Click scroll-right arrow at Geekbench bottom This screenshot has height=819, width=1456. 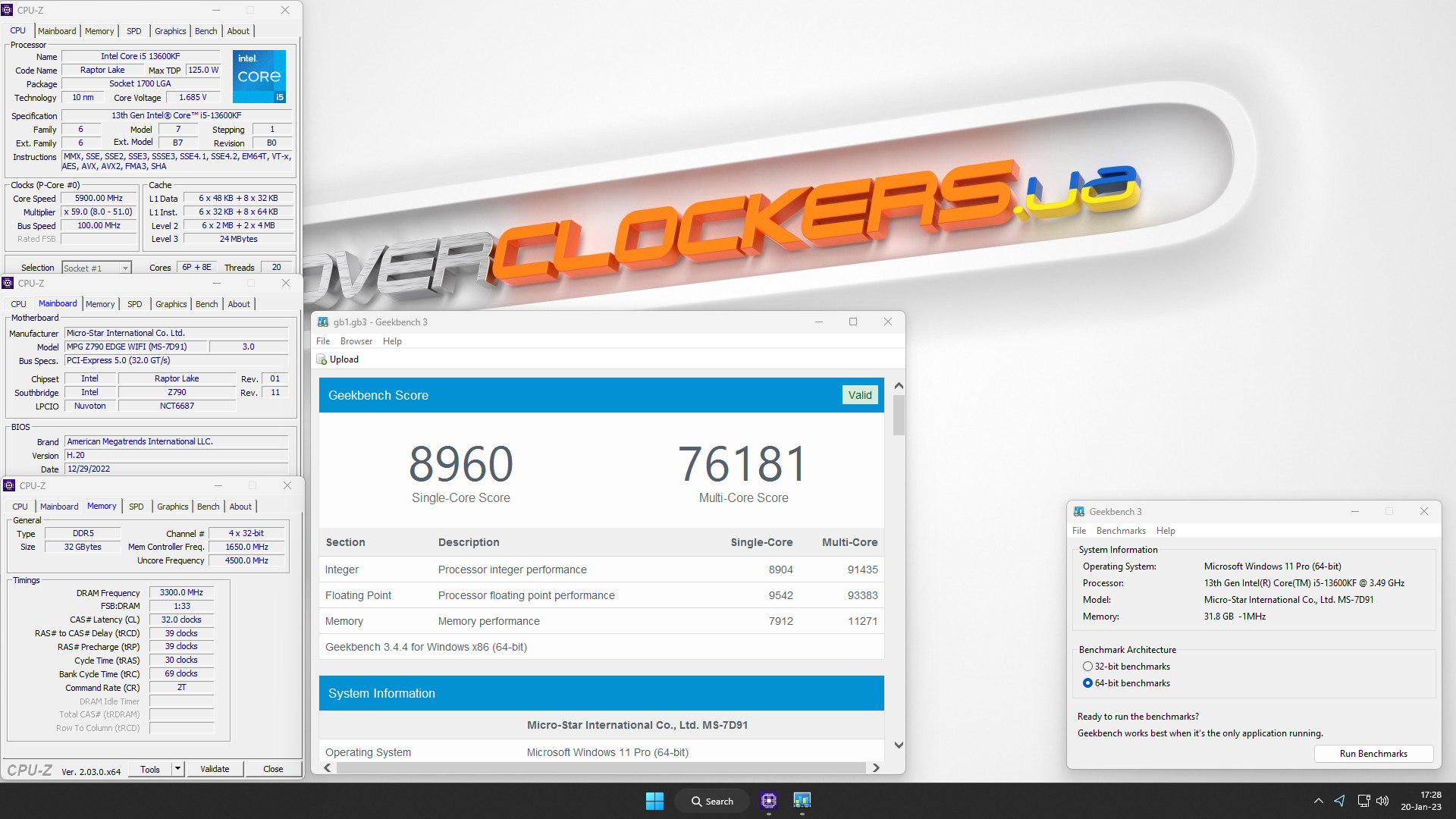pyautogui.click(x=876, y=767)
